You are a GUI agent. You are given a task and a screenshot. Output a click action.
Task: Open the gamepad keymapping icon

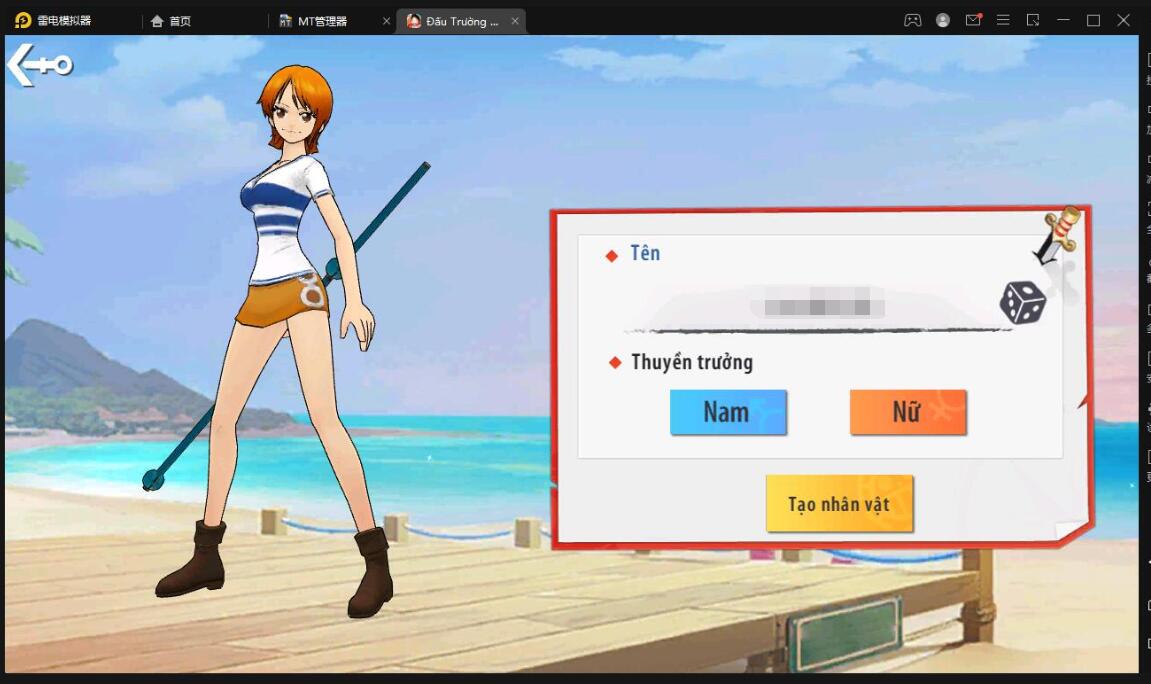coord(912,20)
